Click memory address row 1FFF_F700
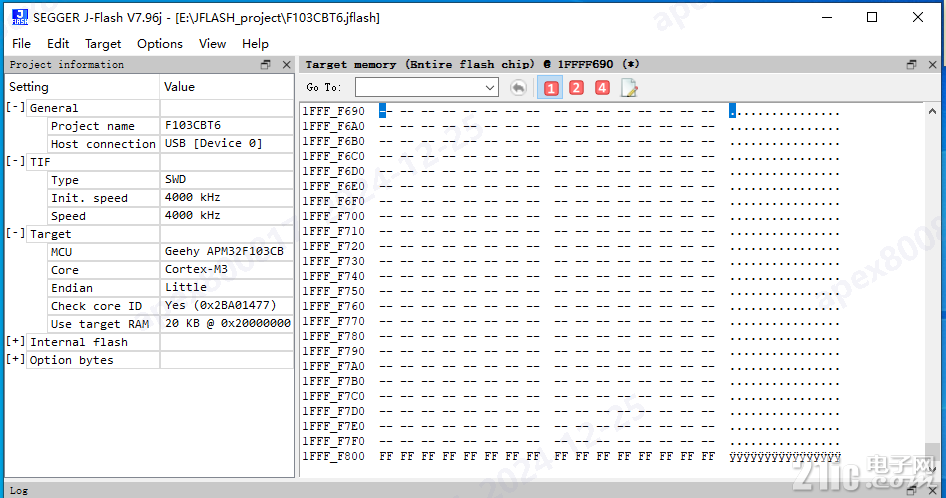This screenshot has width=946, height=498. (x=334, y=216)
